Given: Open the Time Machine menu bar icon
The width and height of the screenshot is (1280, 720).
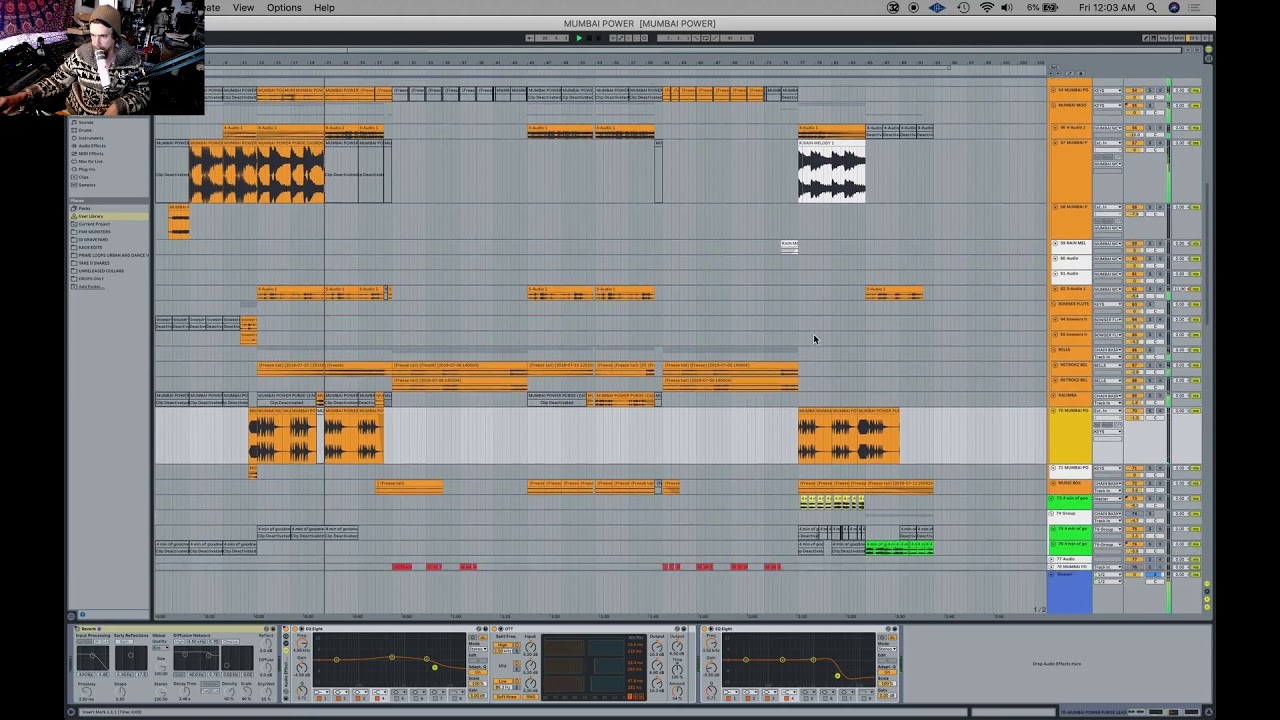Looking at the screenshot, I should click(963, 8).
